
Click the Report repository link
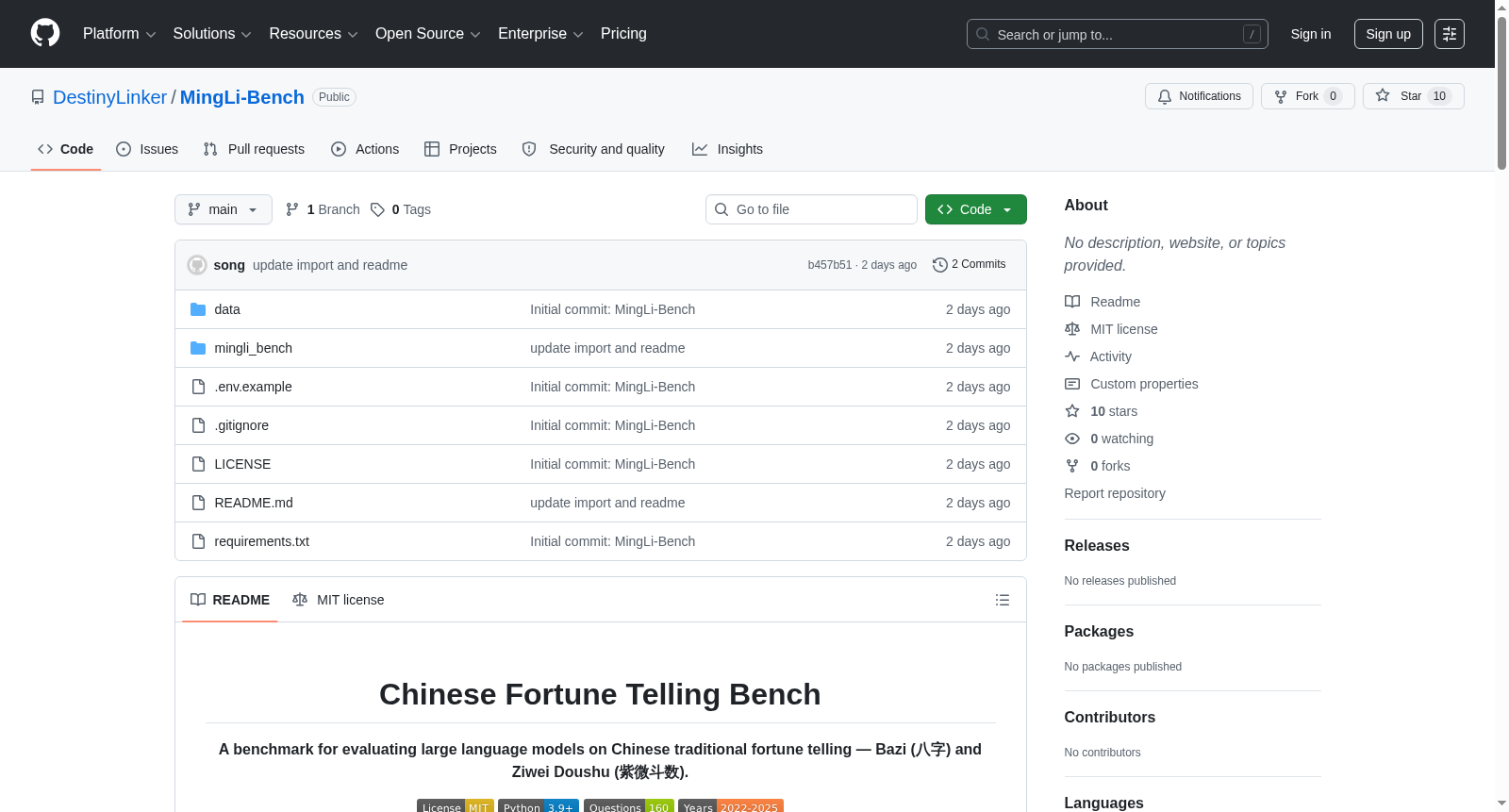(1115, 493)
